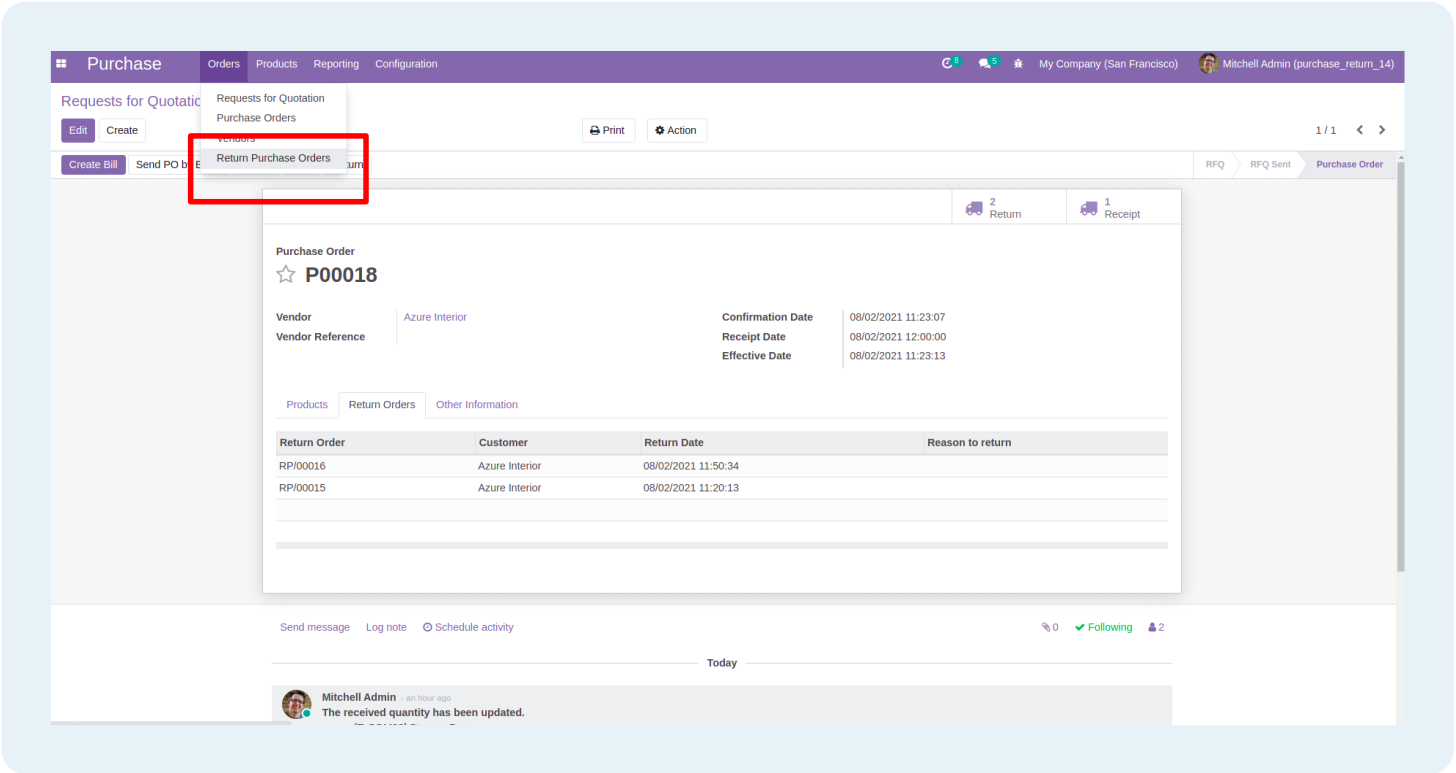Open the Action dropdown
This screenshot has height=773, width=1456.
click(x=677, y=130)
